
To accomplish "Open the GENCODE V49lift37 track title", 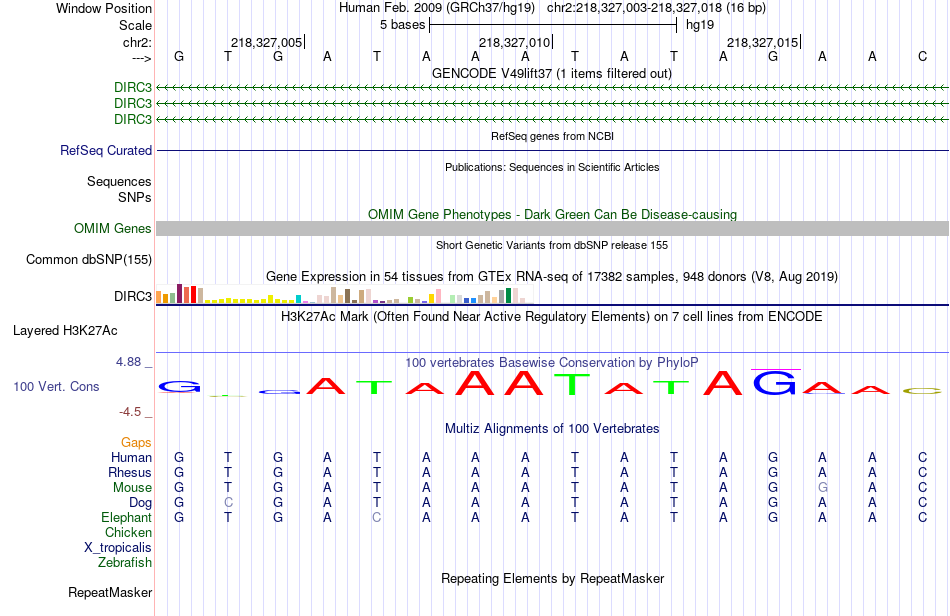I will click(551, 74).
